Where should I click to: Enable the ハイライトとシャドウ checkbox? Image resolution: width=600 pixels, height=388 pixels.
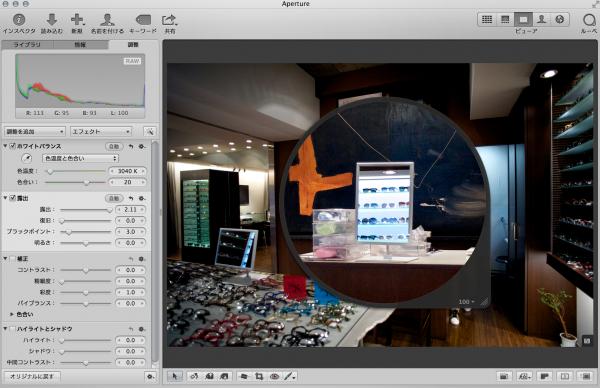(12, 329)
